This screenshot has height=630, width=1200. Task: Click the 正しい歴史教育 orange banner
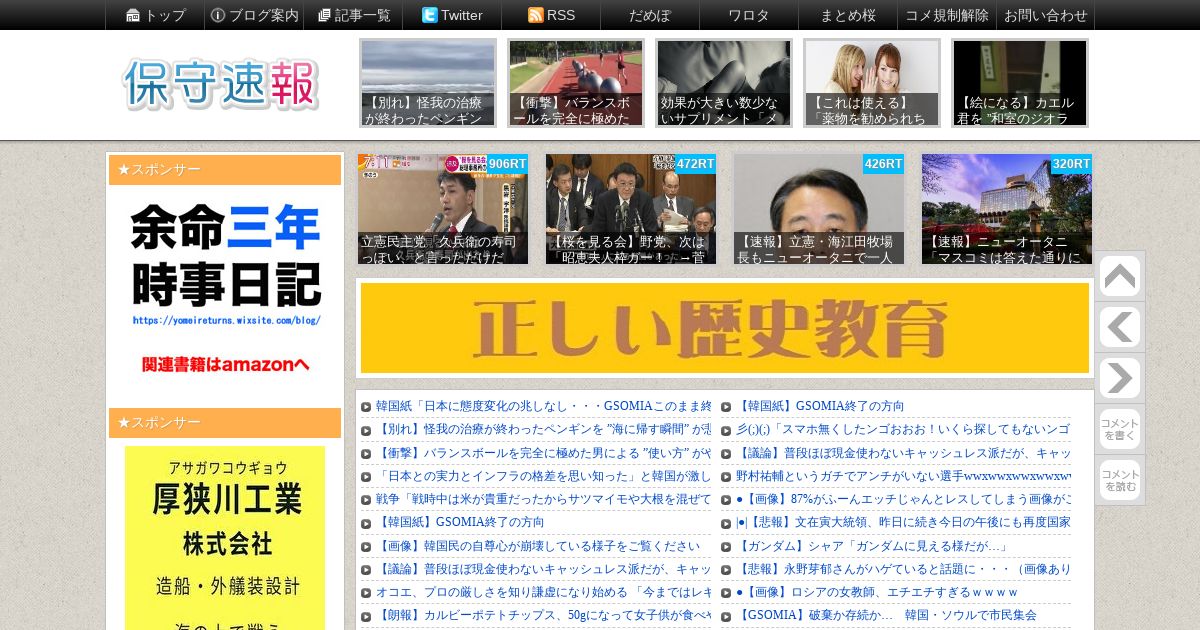[725, 328]
